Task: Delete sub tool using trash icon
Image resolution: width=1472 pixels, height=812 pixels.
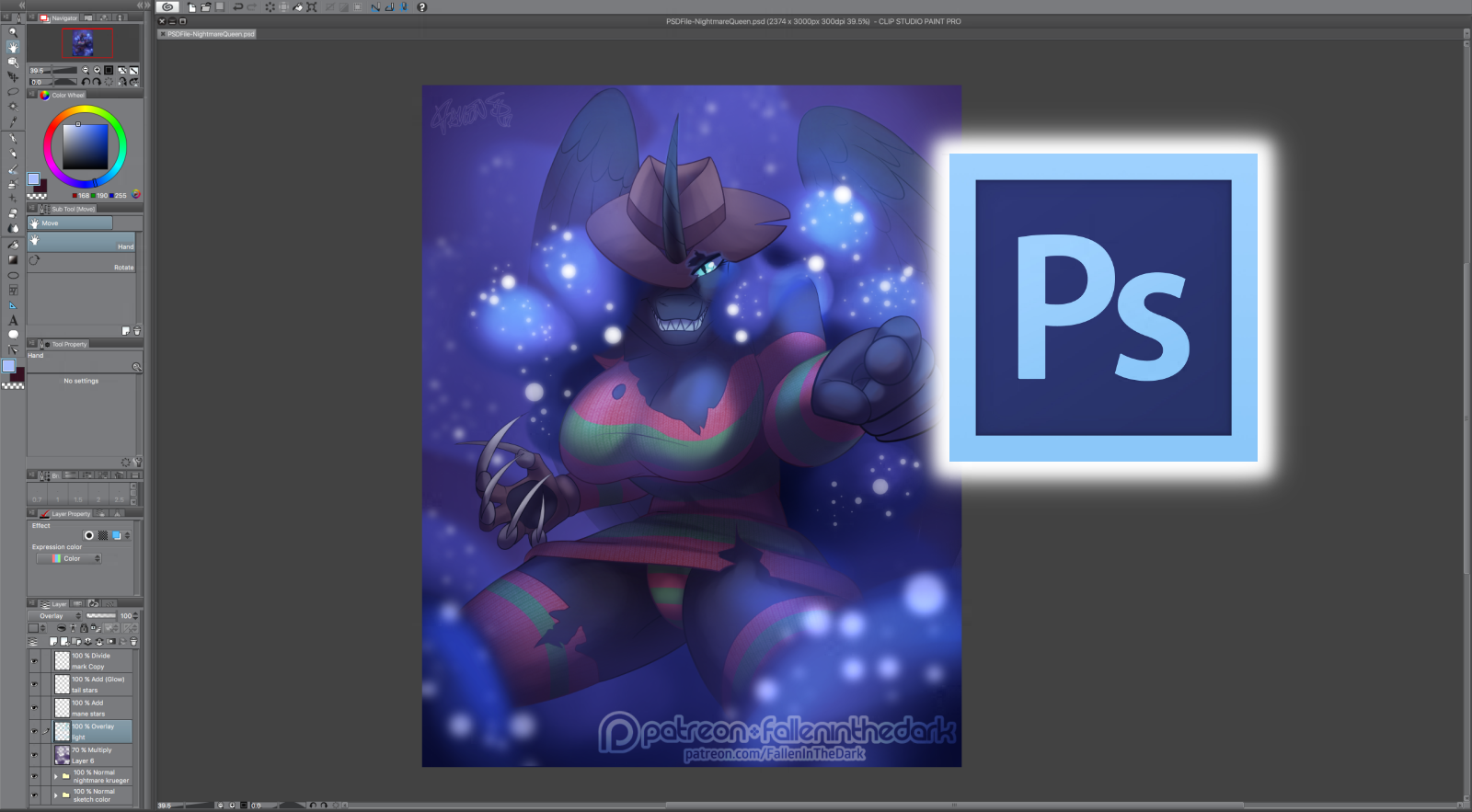Action: click(x=137, y=330)
